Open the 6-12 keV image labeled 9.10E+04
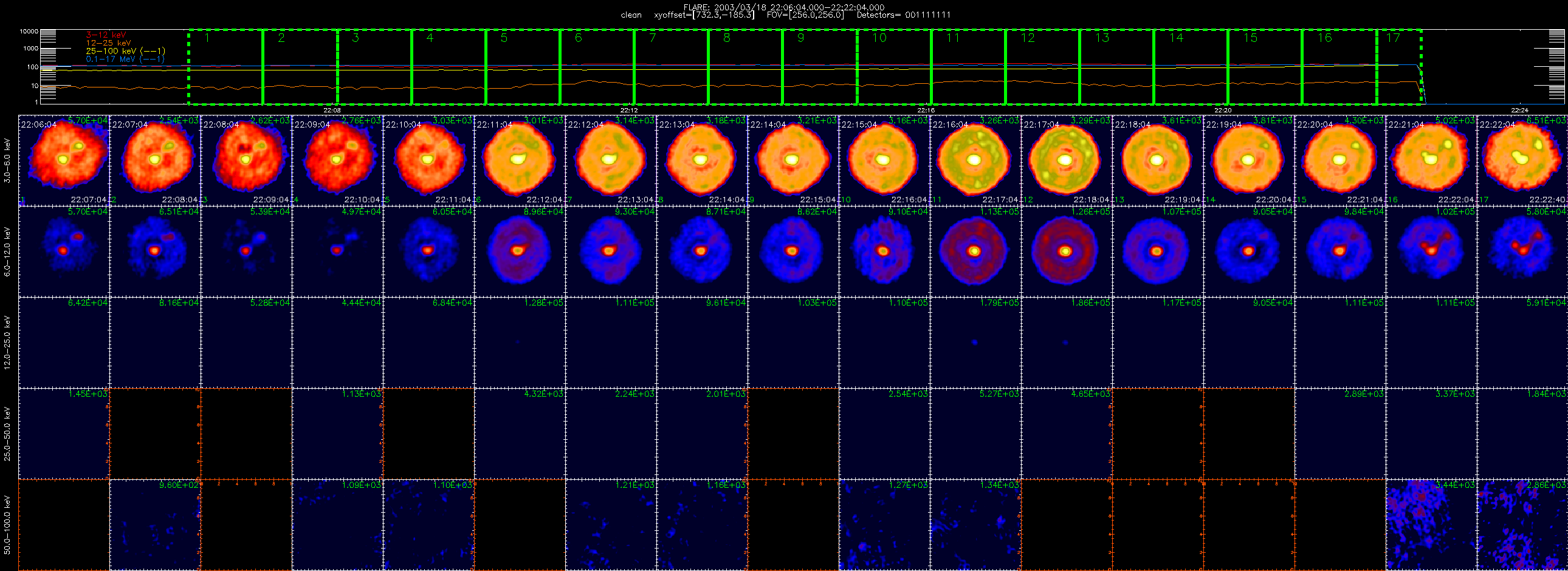1568x571 pixels. point(884,251)
